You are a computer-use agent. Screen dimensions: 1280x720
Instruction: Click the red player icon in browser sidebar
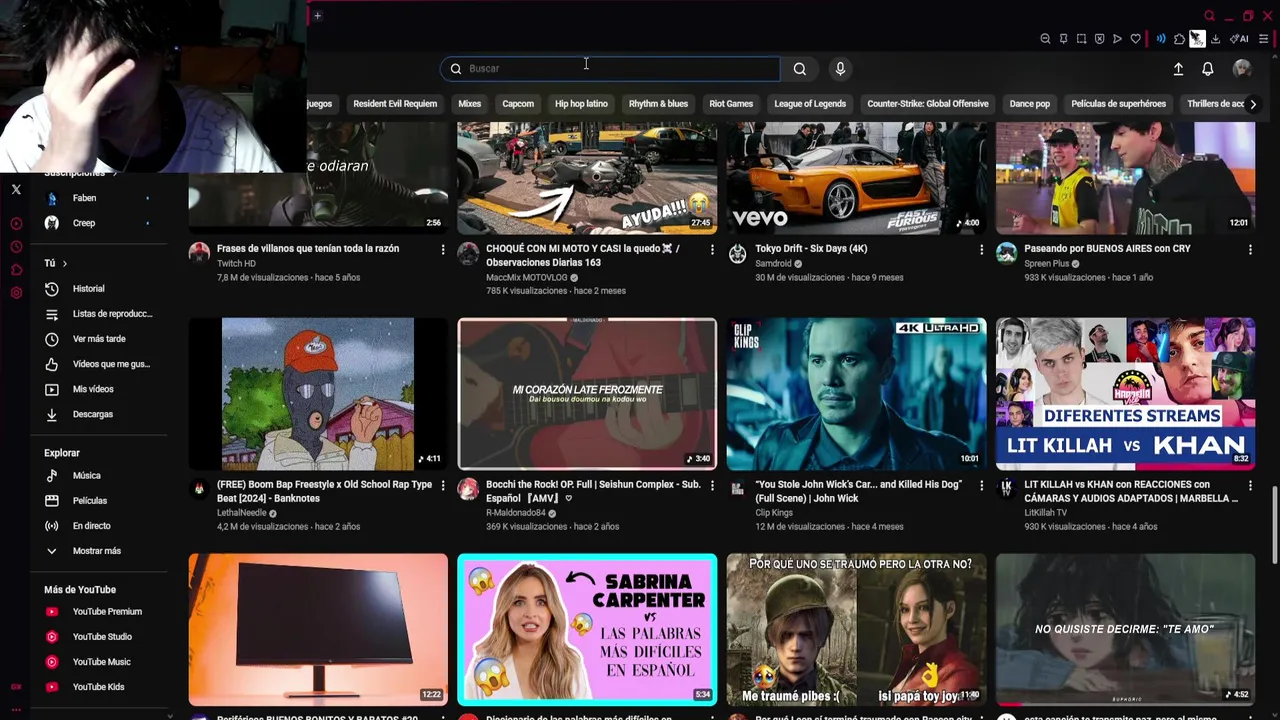(x=16, y=224)
